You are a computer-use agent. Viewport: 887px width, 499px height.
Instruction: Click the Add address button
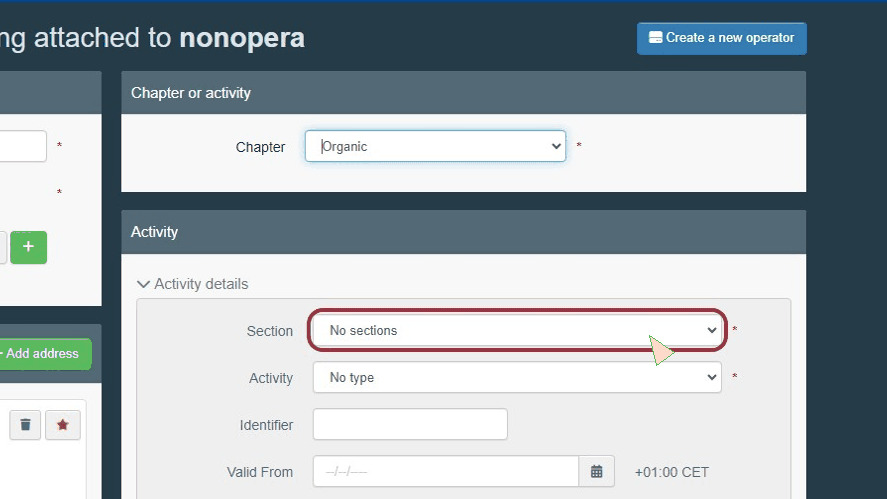click(44, 354)
